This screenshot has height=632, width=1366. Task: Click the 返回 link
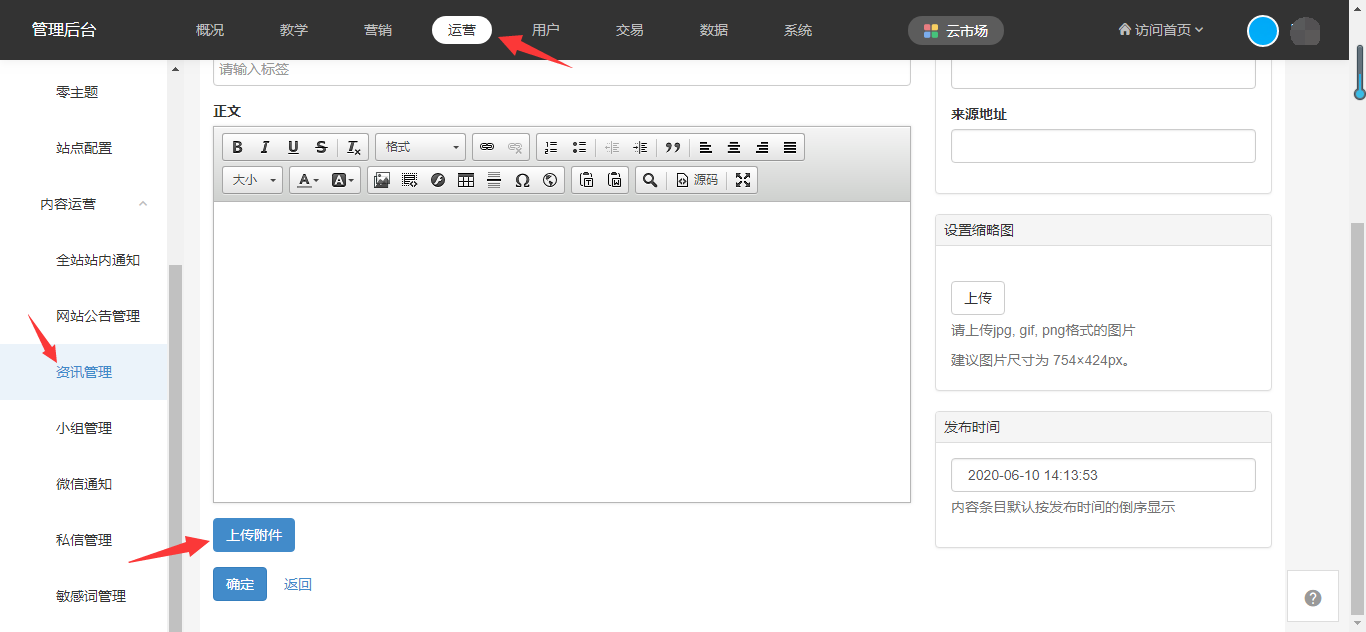click(298, 584)
